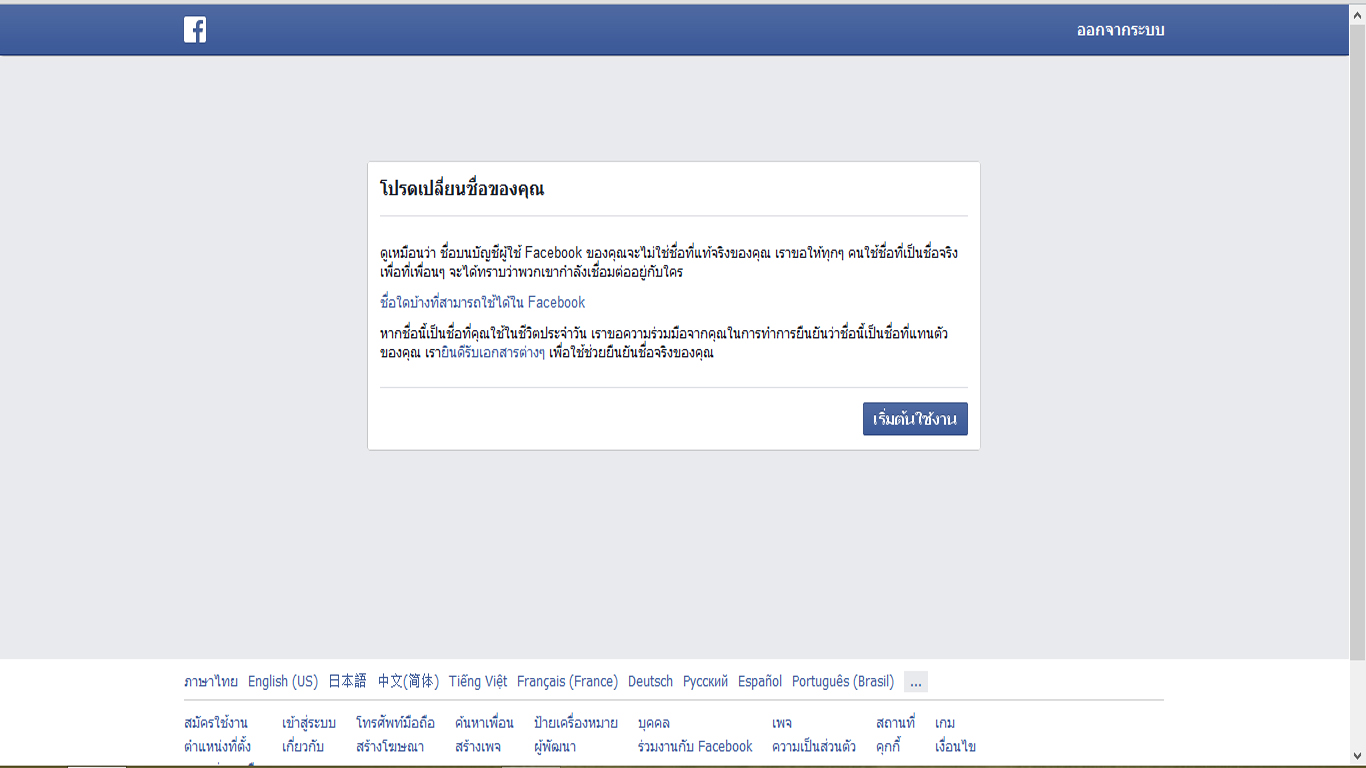The width and height of the screenshot is (1366, 768).
Task: Open the เพจ footer link
Action: click(782, 722)
